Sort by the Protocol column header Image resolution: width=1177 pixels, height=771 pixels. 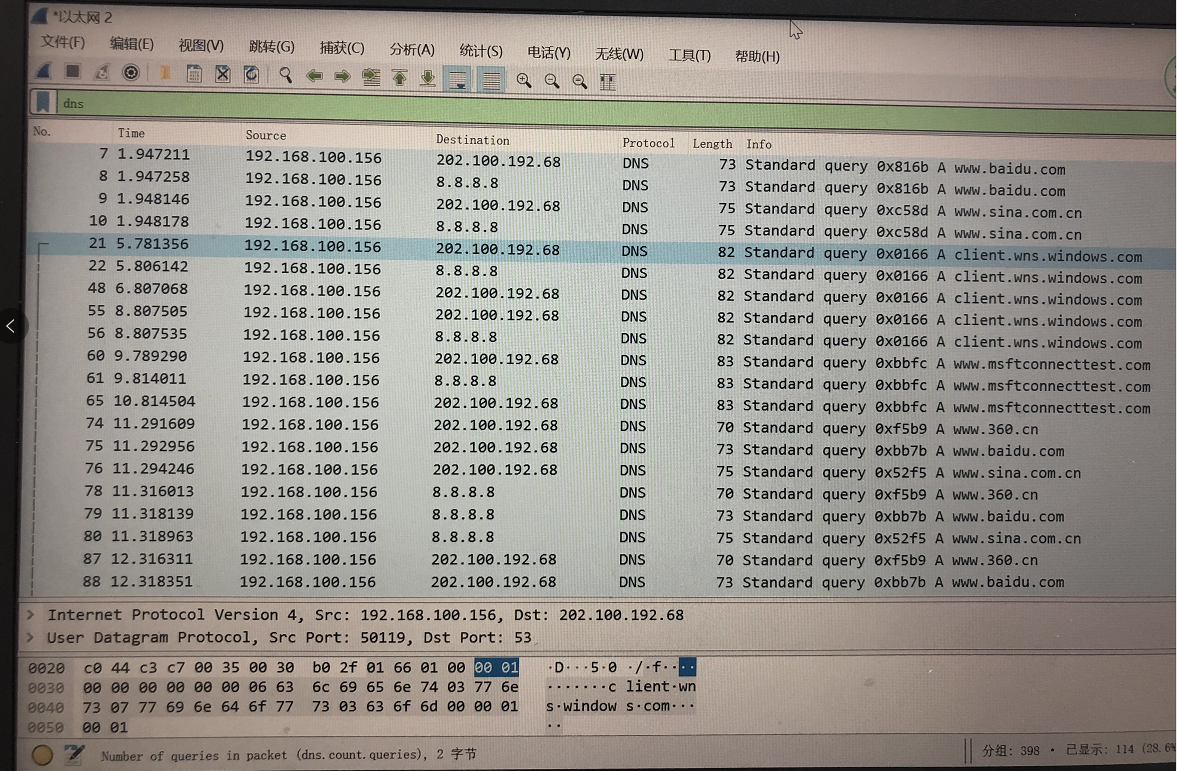click(649, 143)
